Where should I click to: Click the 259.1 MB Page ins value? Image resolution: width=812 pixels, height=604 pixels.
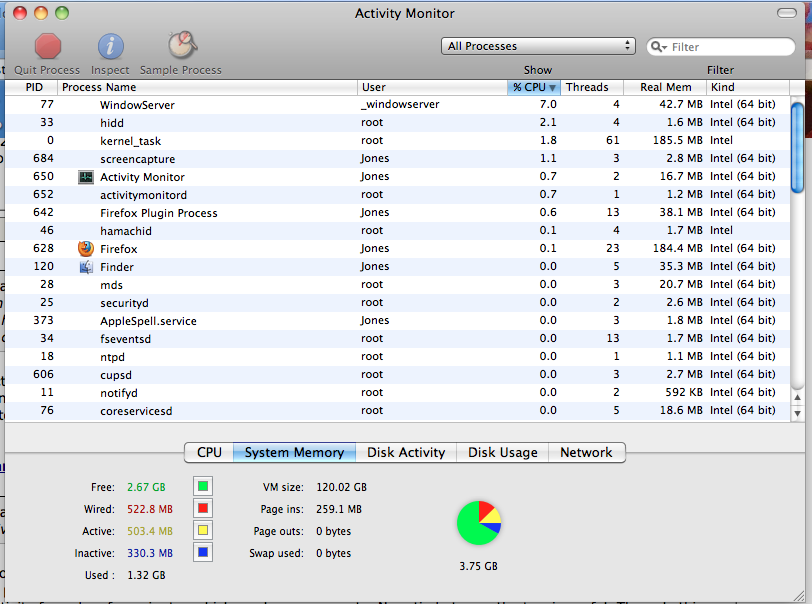tap(339, 509)
